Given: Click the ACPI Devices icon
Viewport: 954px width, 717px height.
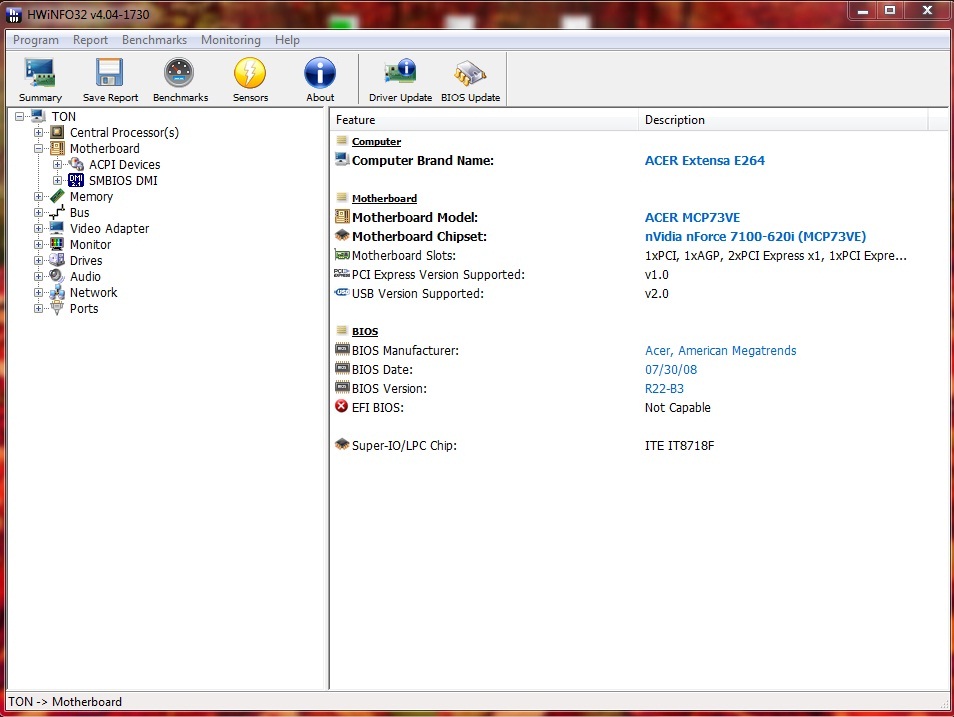Looking at the screenshot, I should pos(76,164).
